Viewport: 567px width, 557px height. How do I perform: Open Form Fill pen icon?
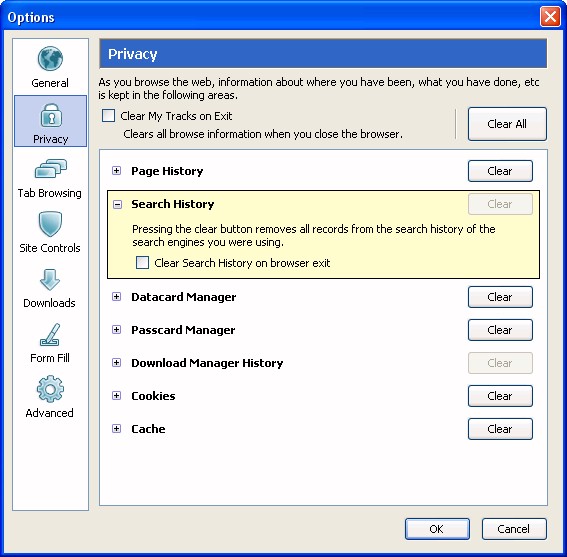coord(50,335)
